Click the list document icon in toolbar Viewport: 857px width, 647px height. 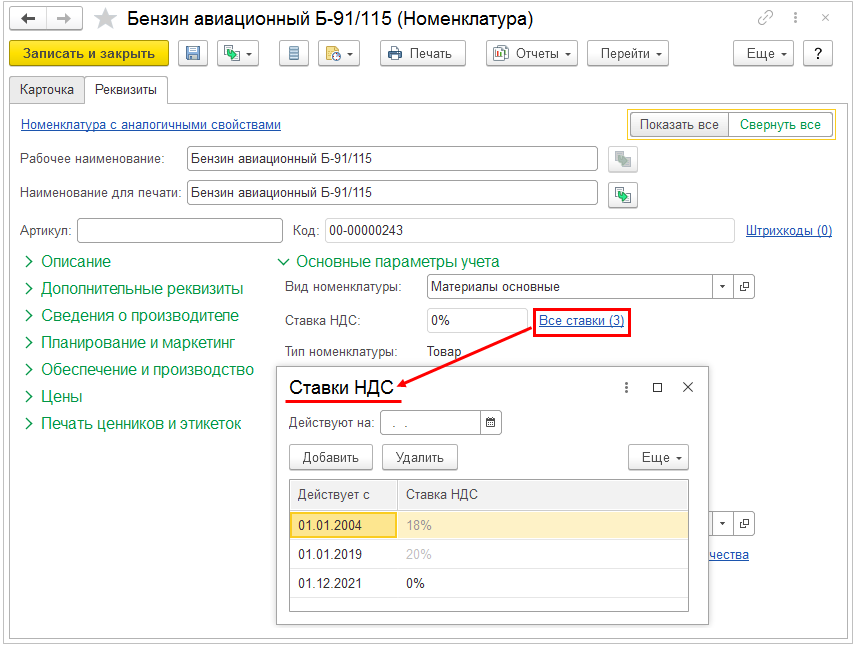[x=294, y=54]
